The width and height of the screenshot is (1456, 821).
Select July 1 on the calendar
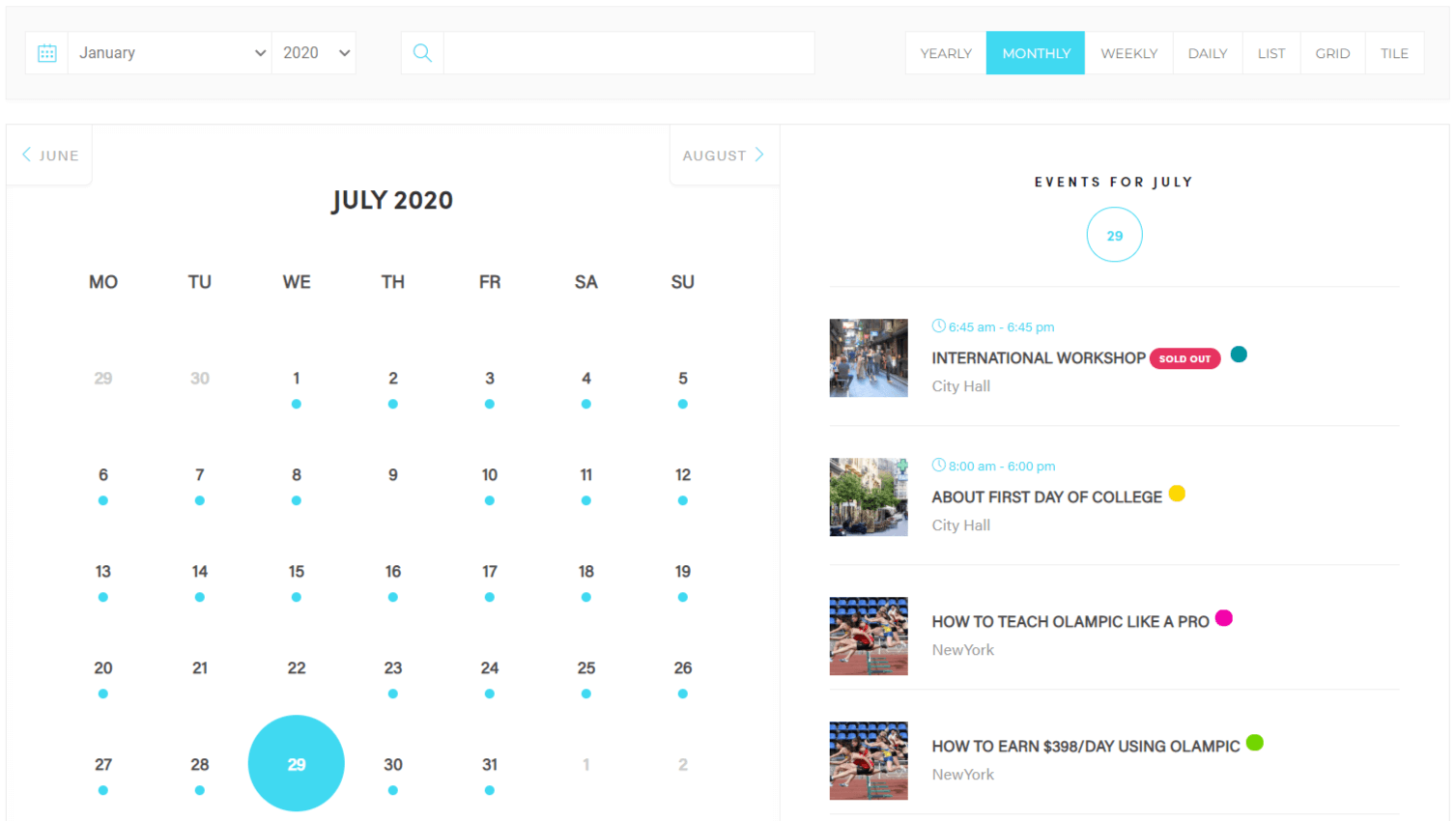(x=297, y=379)
